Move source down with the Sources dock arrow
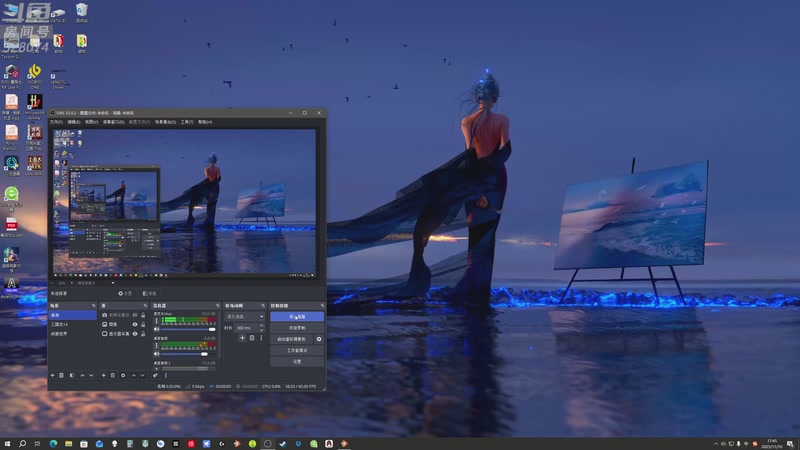This screenshot has width=800, height=450. point(142,376)
